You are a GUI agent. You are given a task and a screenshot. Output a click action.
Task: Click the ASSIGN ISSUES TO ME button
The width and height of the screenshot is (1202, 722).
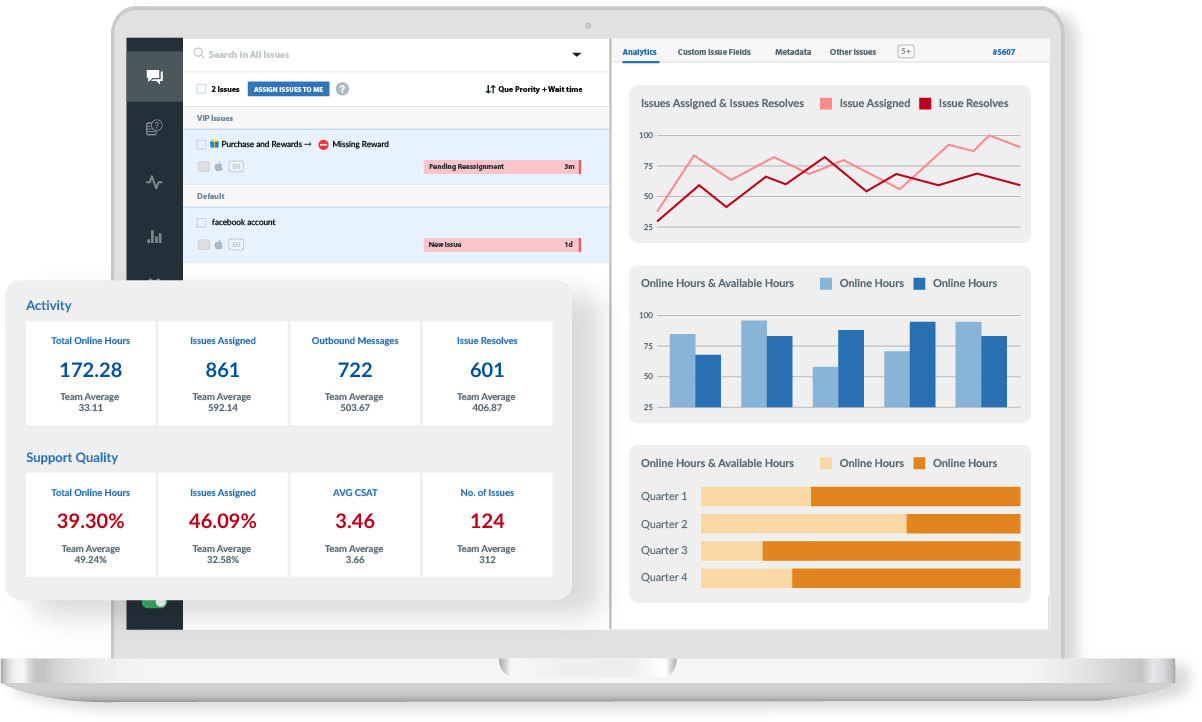[288, 89]
